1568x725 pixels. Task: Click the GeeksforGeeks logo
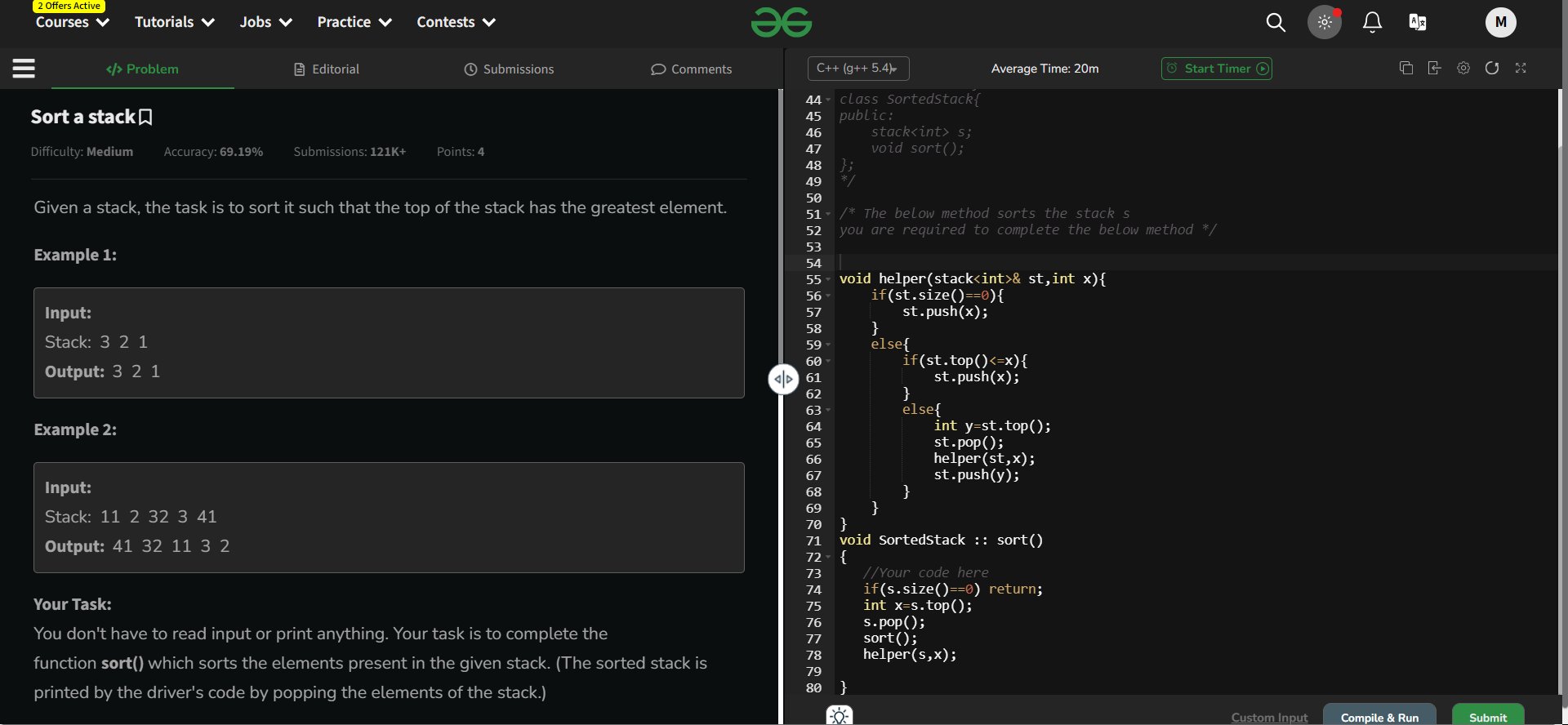coord(781,23)
